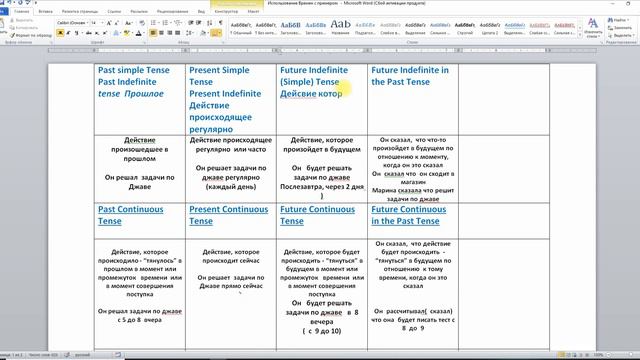Switch to the Review ribbon tab
This screenshot has width=640, height=360.
click(x=172, y=11)
